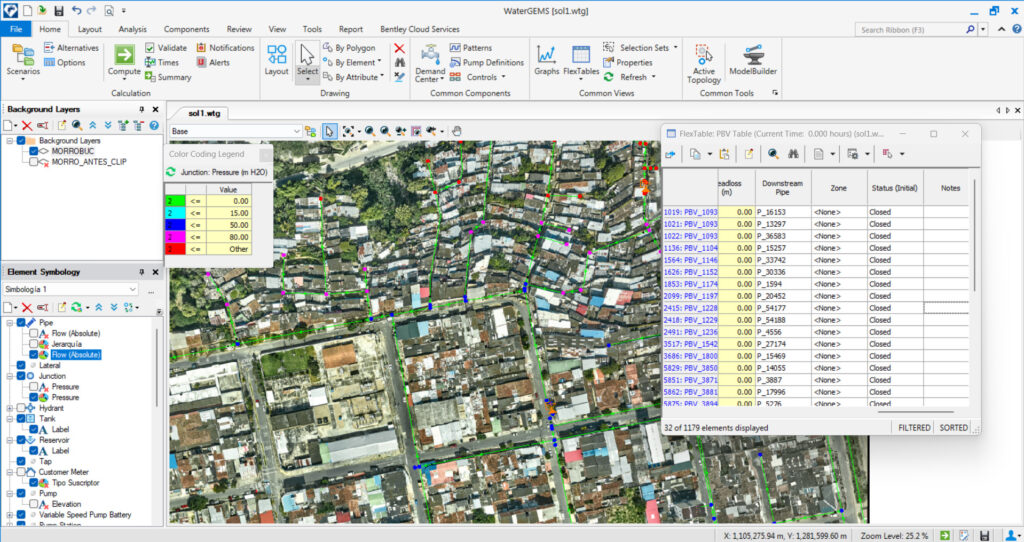
Task: Click the Compute button in the ribbon
Action: (x=125, y=59)
